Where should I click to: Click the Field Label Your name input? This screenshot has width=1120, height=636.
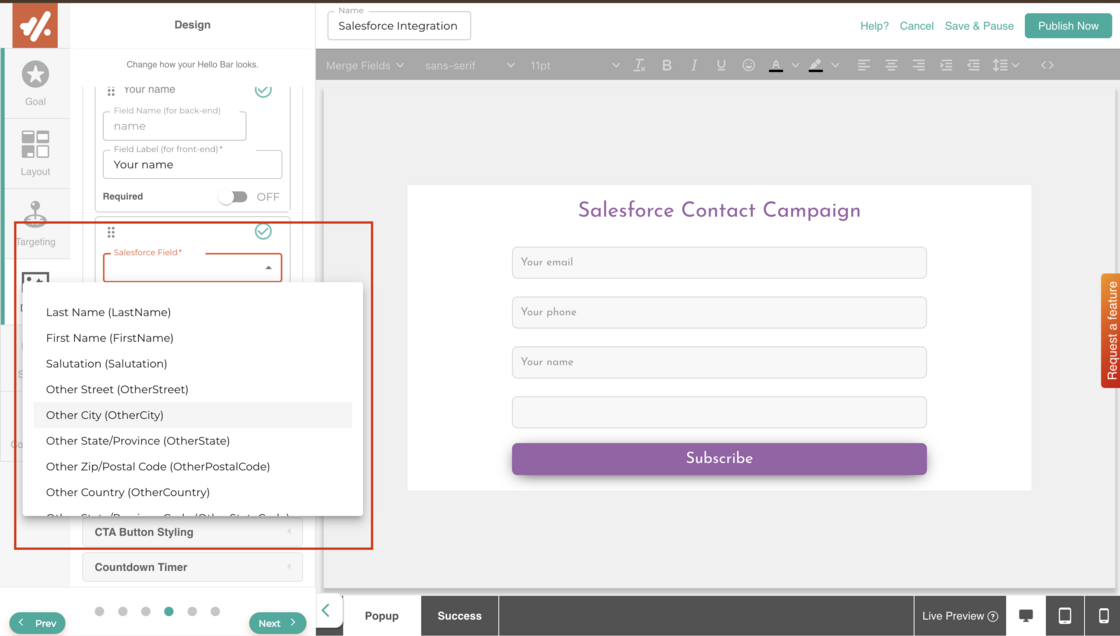click(192, 164)
